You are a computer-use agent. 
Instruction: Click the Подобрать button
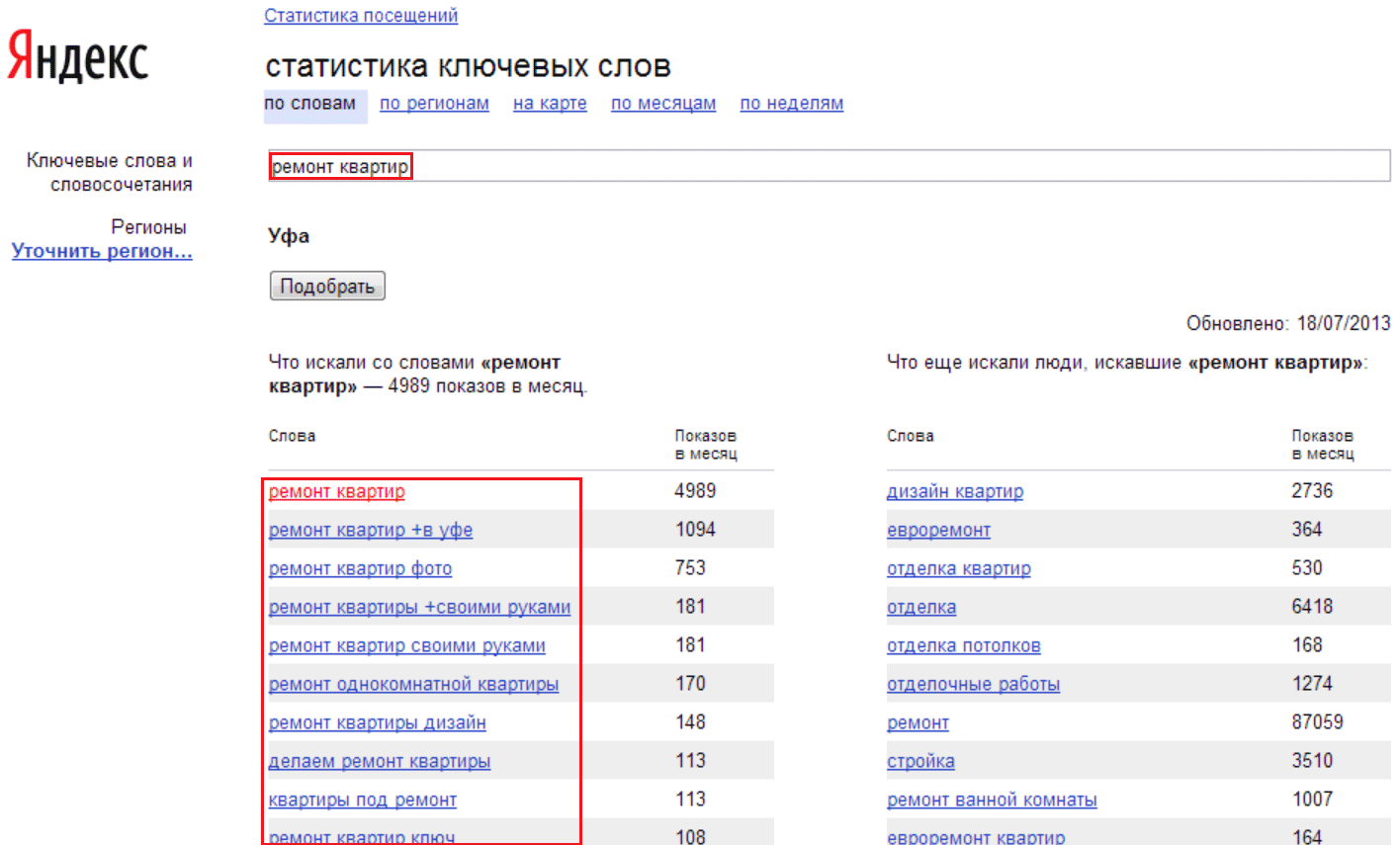(x=327, y=287)
